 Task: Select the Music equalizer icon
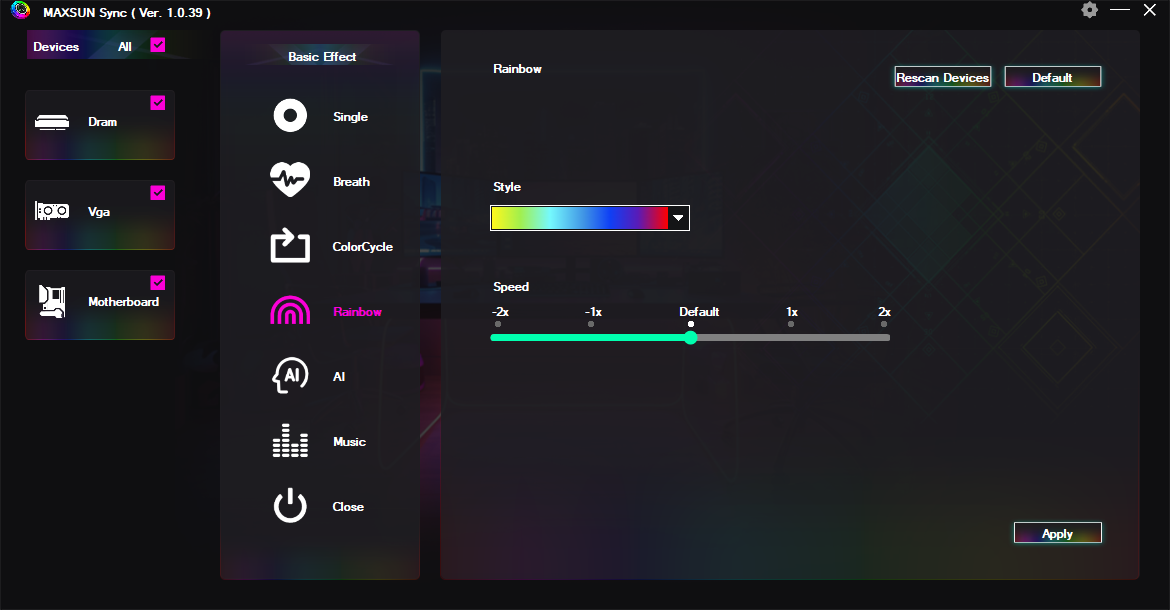tap(290, 440)
